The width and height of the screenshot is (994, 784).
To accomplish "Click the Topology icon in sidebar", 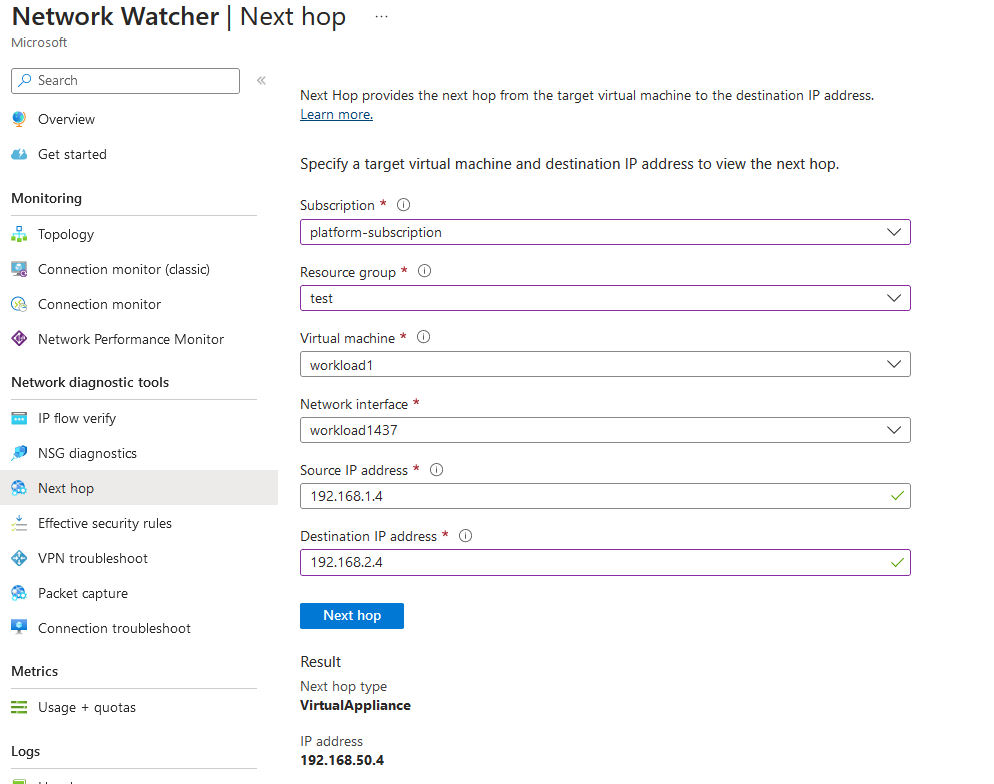I will point(19,234).
